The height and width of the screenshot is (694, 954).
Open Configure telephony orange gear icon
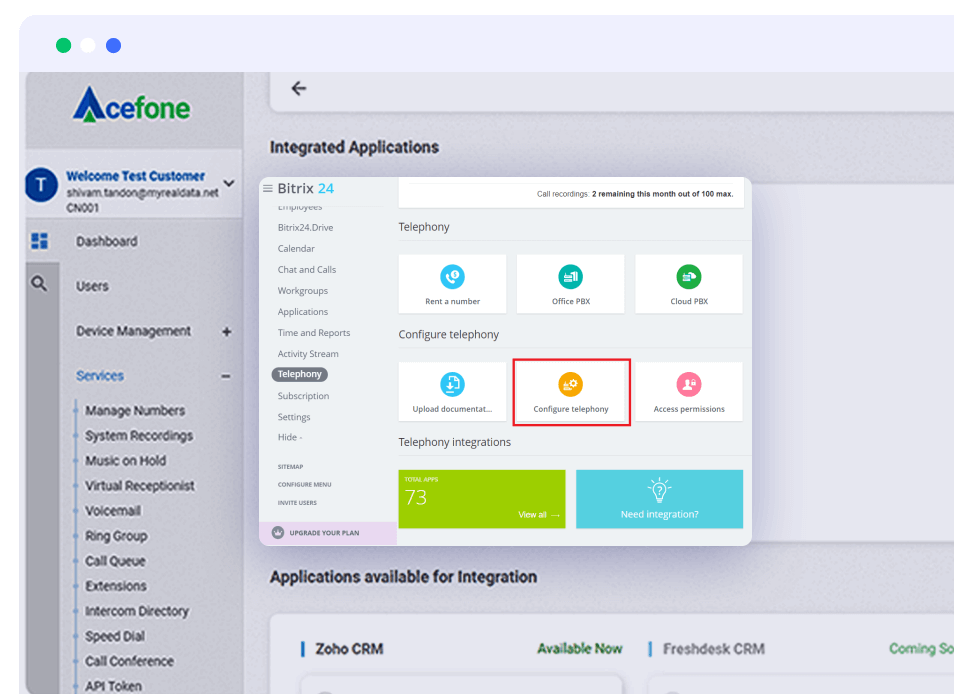click(571, 384)
